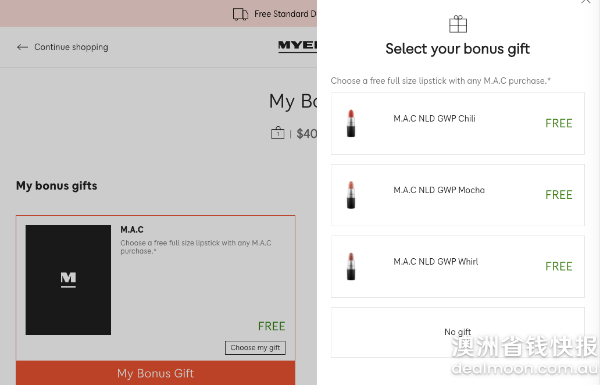Choose the No gift option
Screen dimensions: 600x385
pyautogui.click(x=458, y=332)
